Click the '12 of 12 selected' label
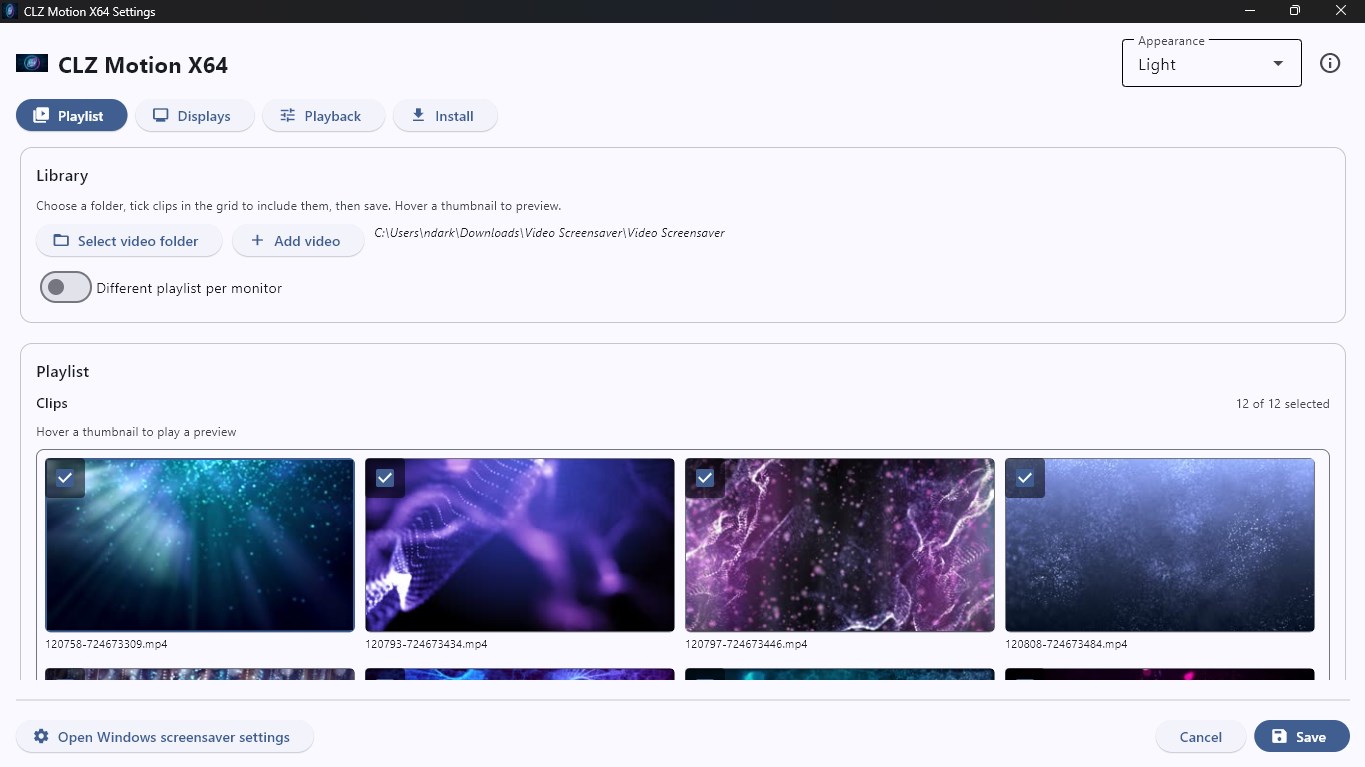This screenshot has height=767, width=1365. (x=1283, y=404)
